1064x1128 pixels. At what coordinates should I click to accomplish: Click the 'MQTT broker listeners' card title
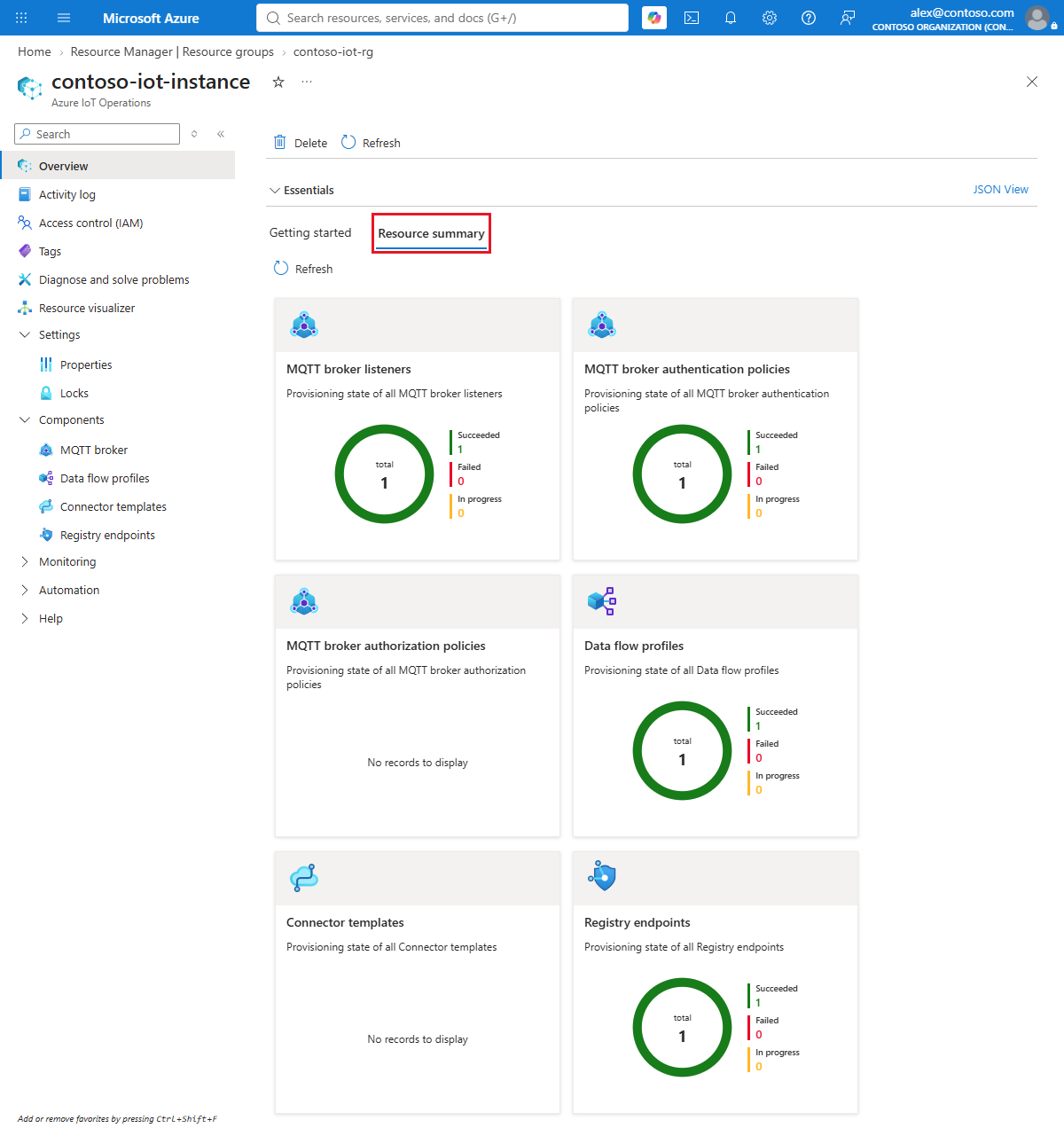(348, 369)
